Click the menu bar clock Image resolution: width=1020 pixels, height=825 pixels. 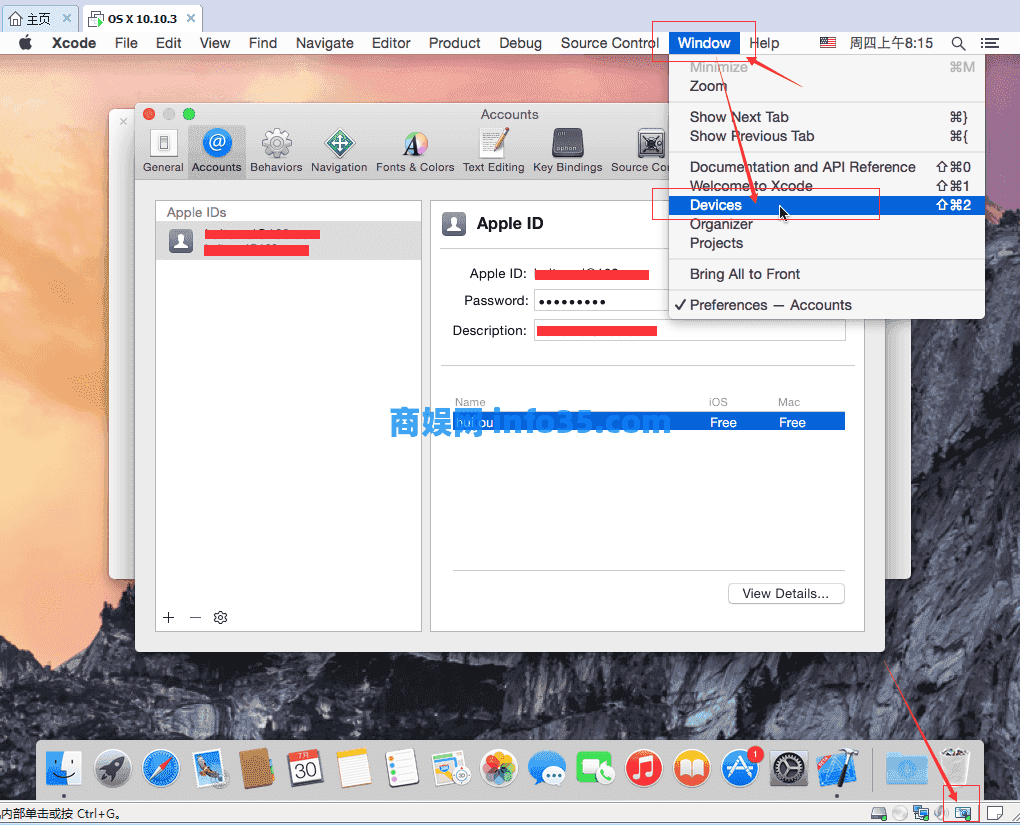tap(891, 43)
